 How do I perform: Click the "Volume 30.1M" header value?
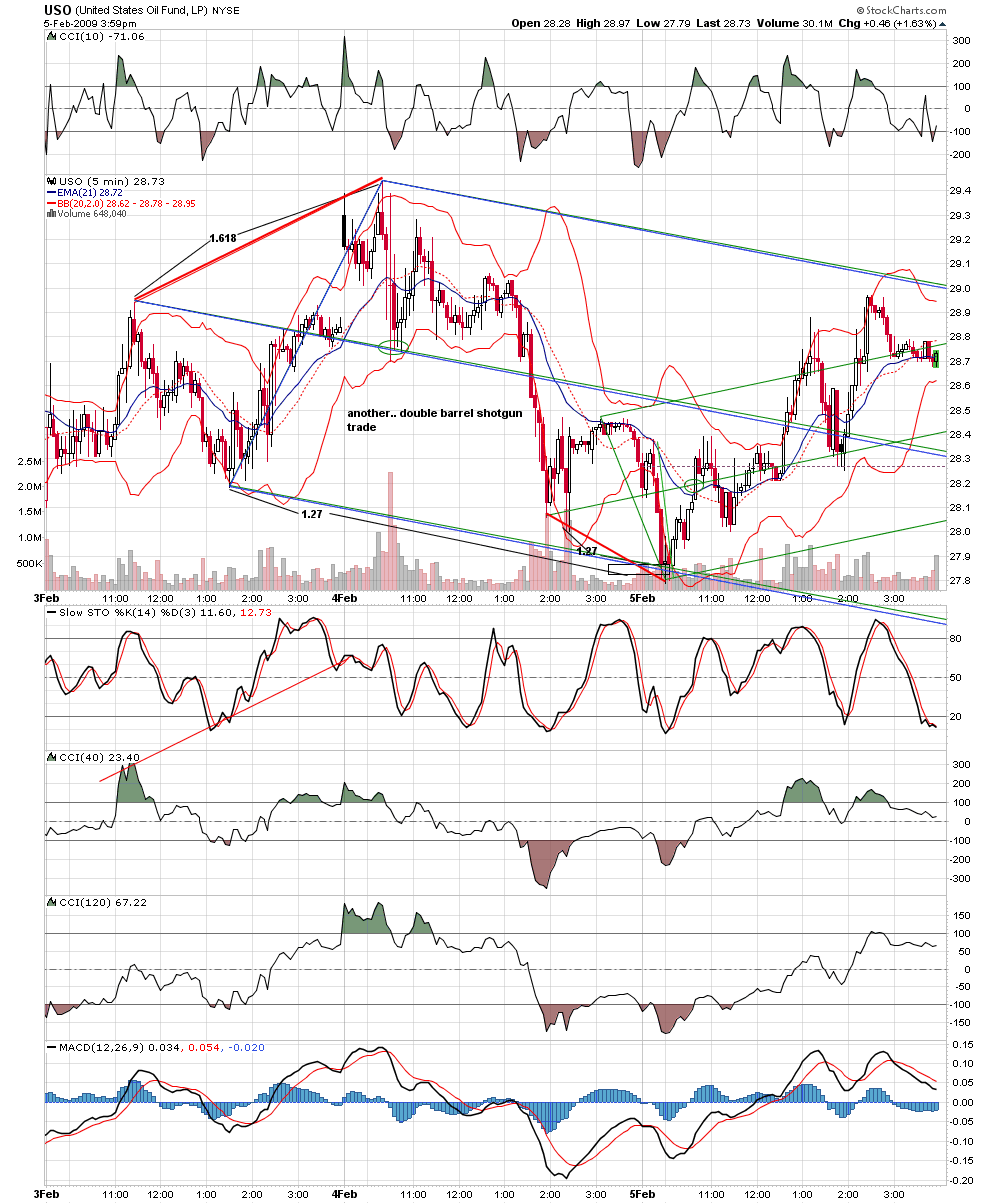point(797,23)
